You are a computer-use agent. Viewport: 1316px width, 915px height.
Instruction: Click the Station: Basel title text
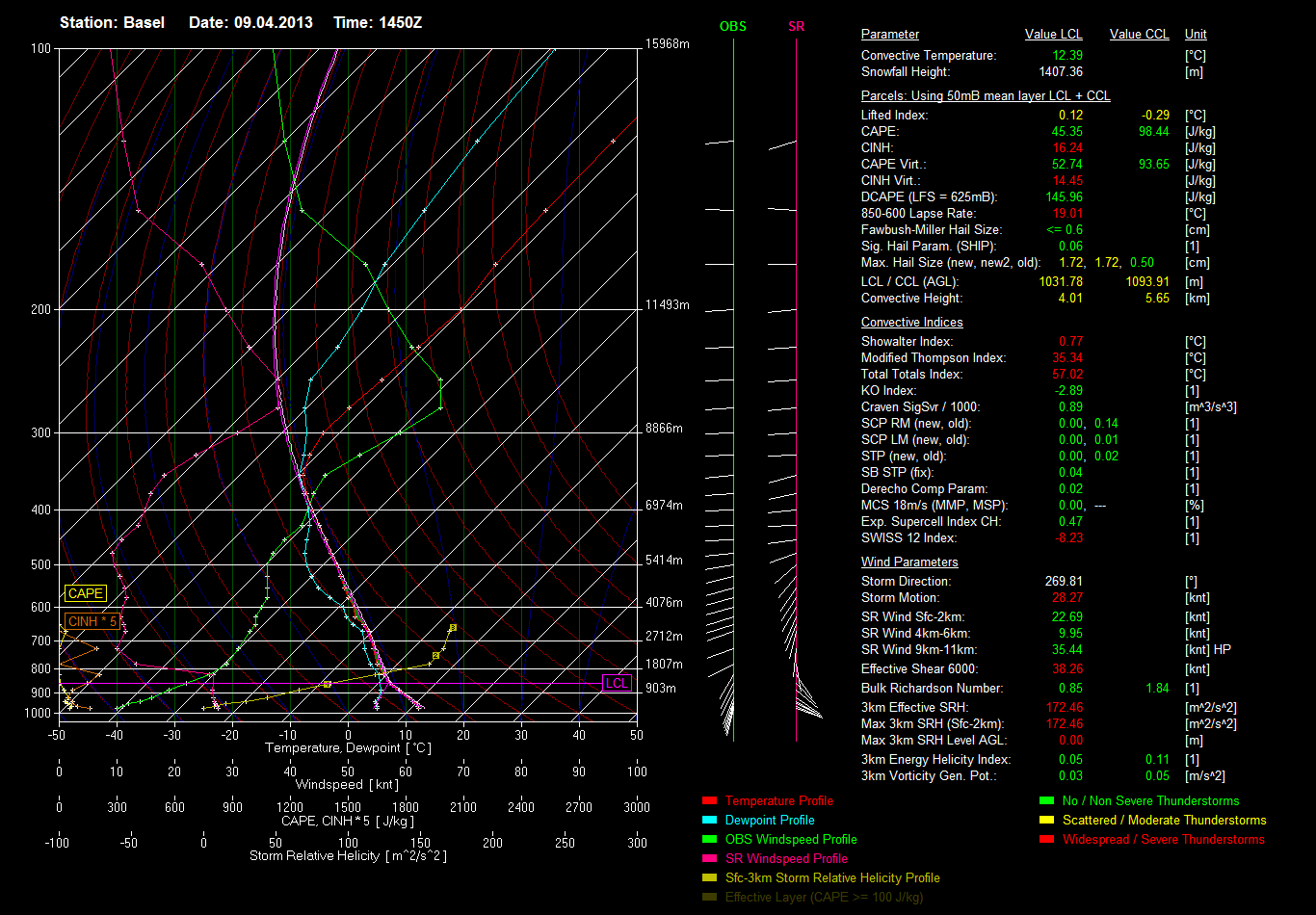[x=112, y=22]
